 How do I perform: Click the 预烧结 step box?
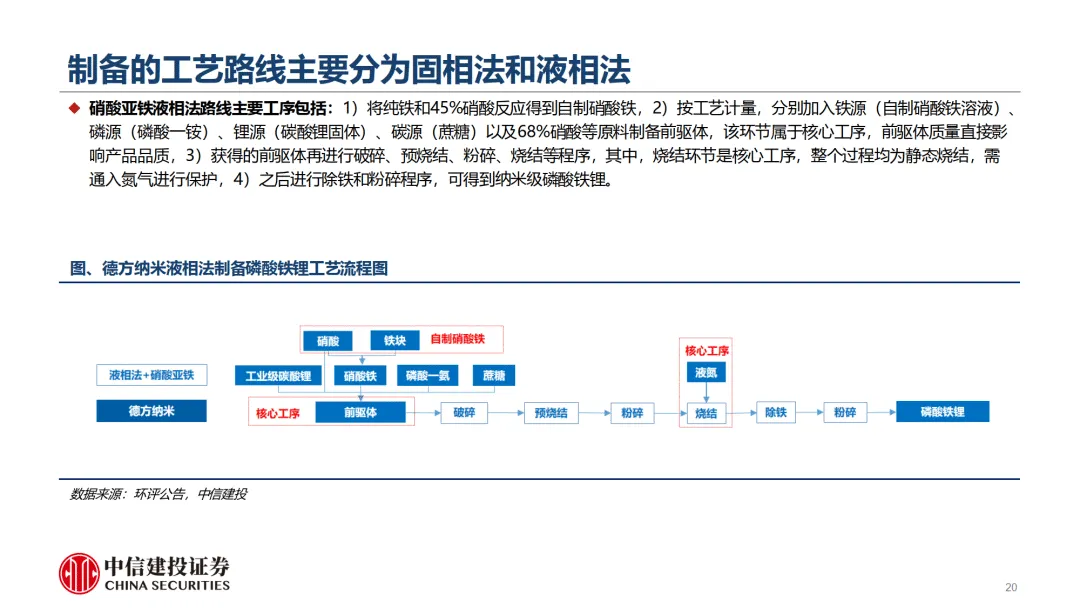click(551, 413)
